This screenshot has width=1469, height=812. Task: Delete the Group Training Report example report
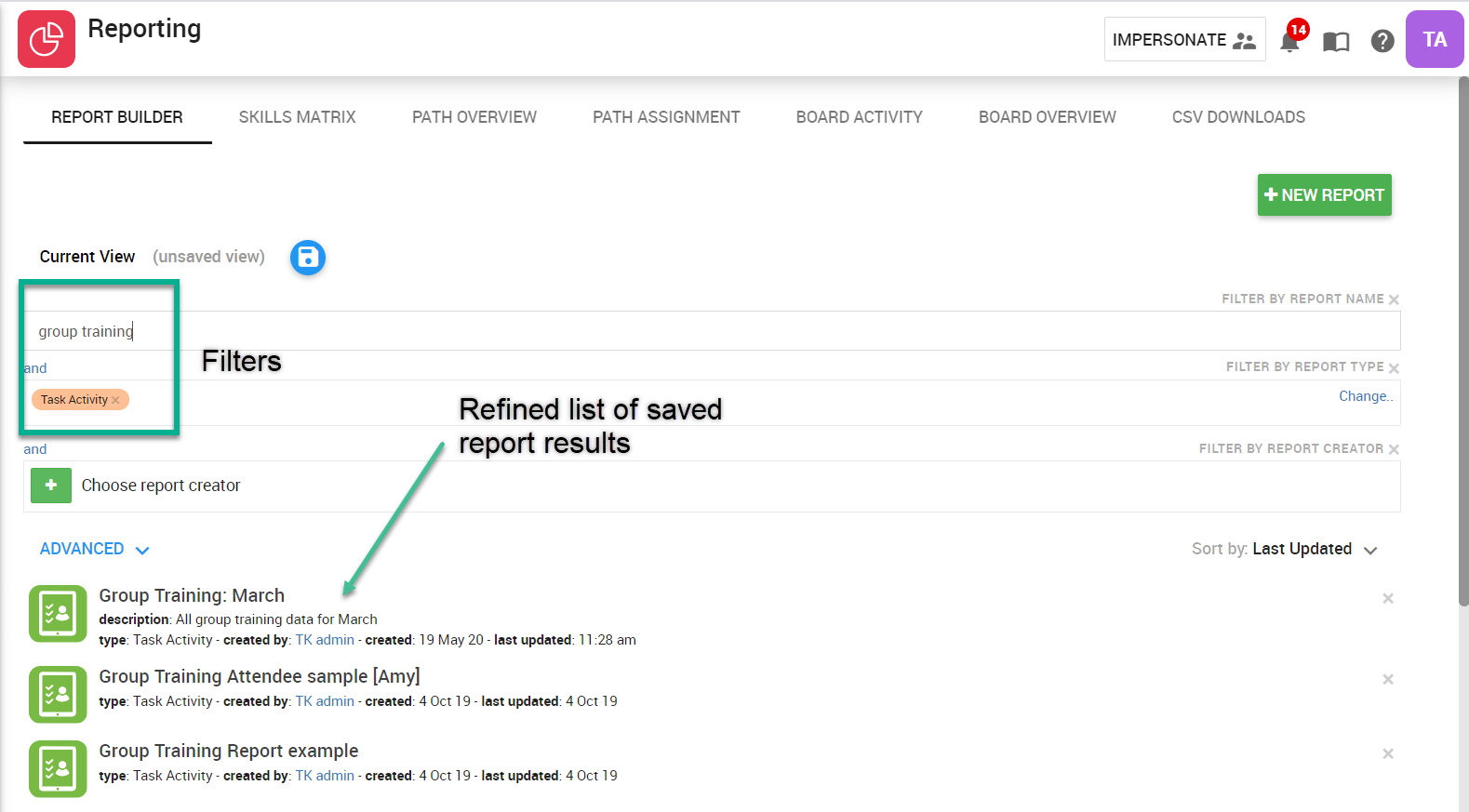pos(1388,753)
